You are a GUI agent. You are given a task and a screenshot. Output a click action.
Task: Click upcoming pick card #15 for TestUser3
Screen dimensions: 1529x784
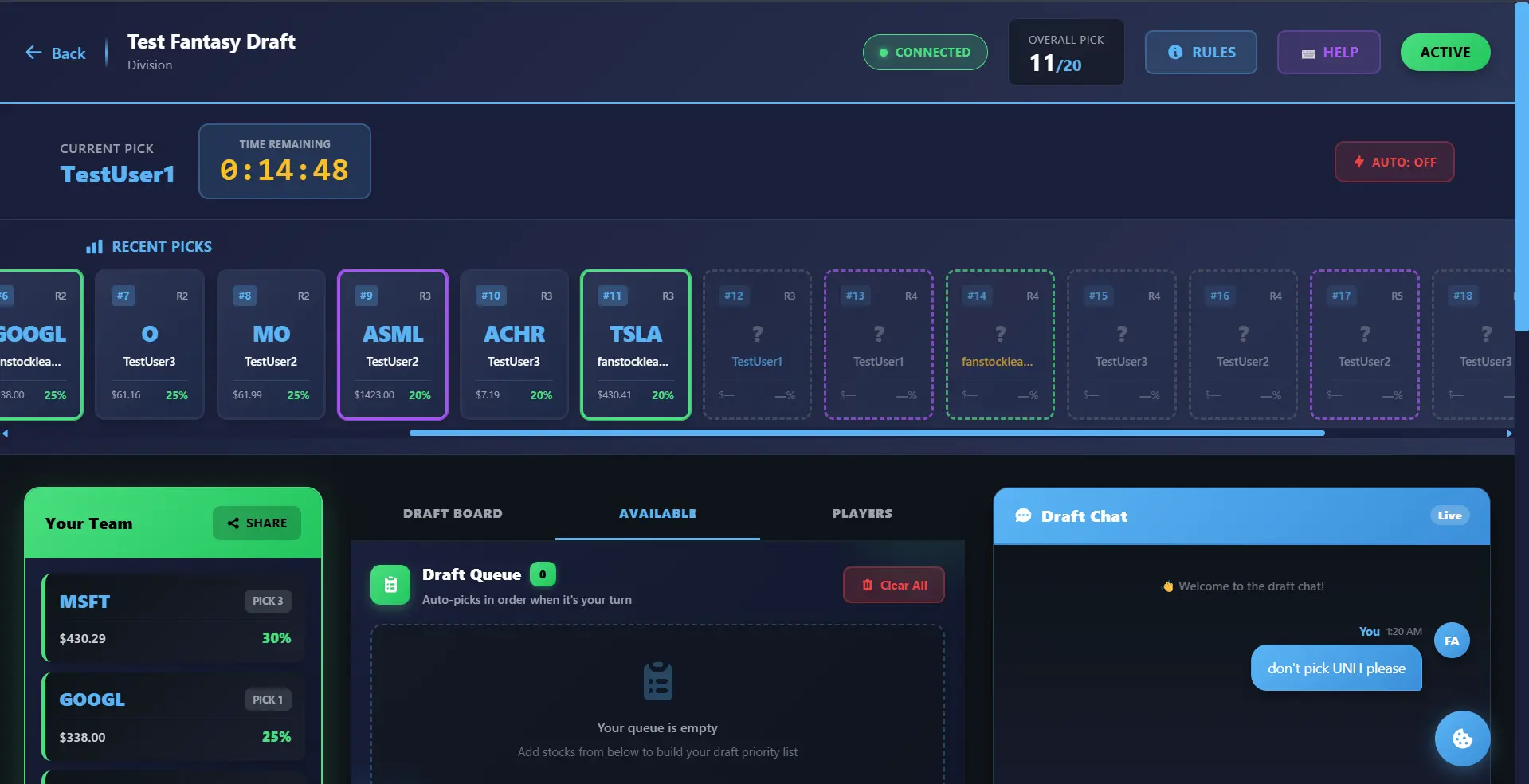pos(1122,344)
